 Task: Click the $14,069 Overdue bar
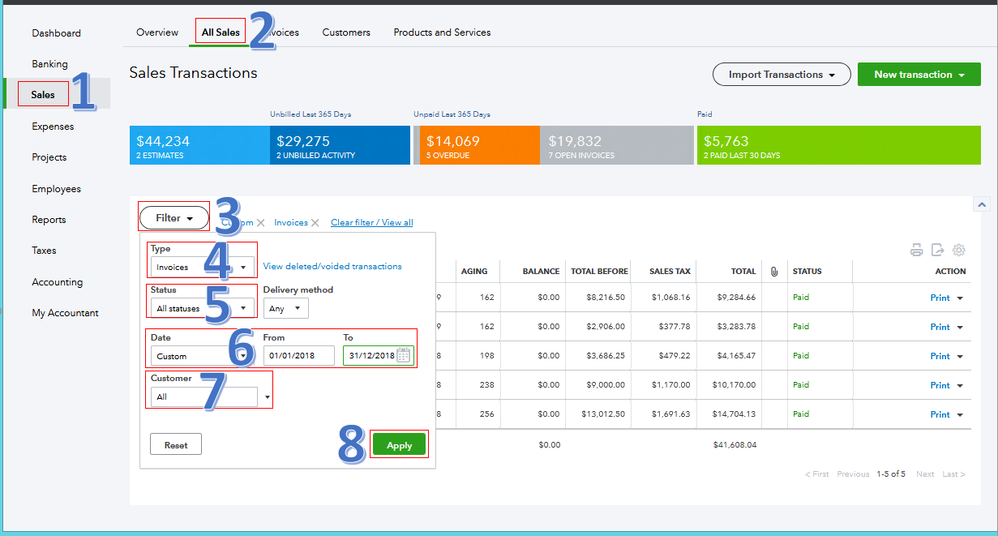(480, 145)
